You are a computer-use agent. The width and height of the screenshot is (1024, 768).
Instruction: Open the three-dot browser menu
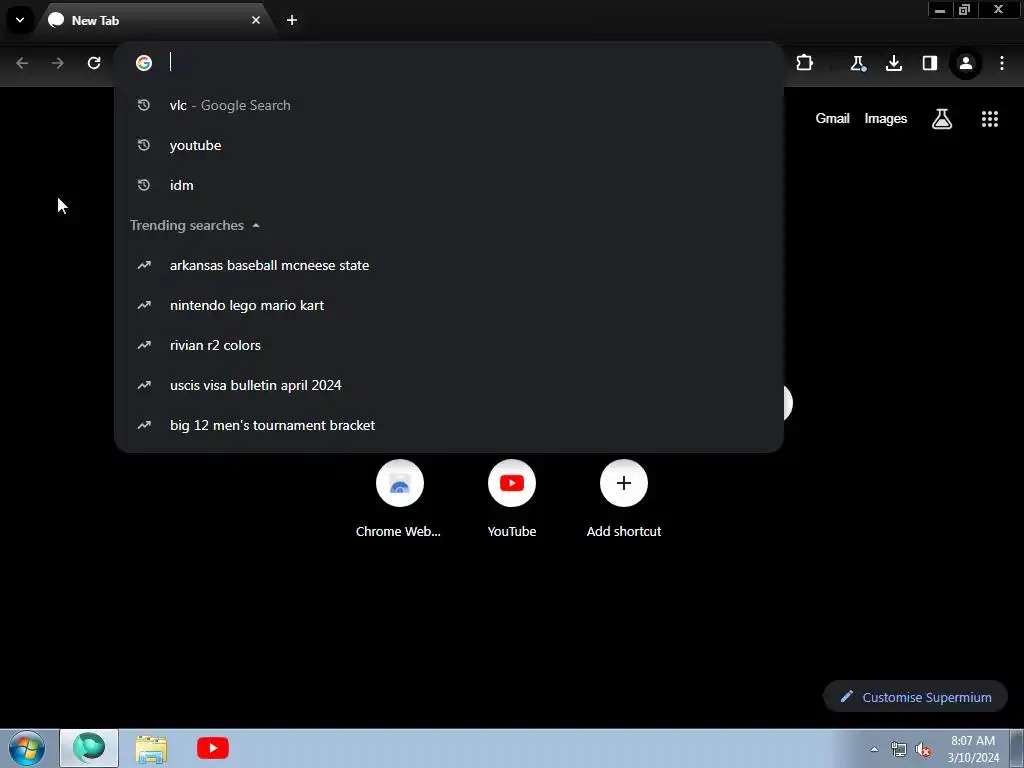tap(1002, 63)
